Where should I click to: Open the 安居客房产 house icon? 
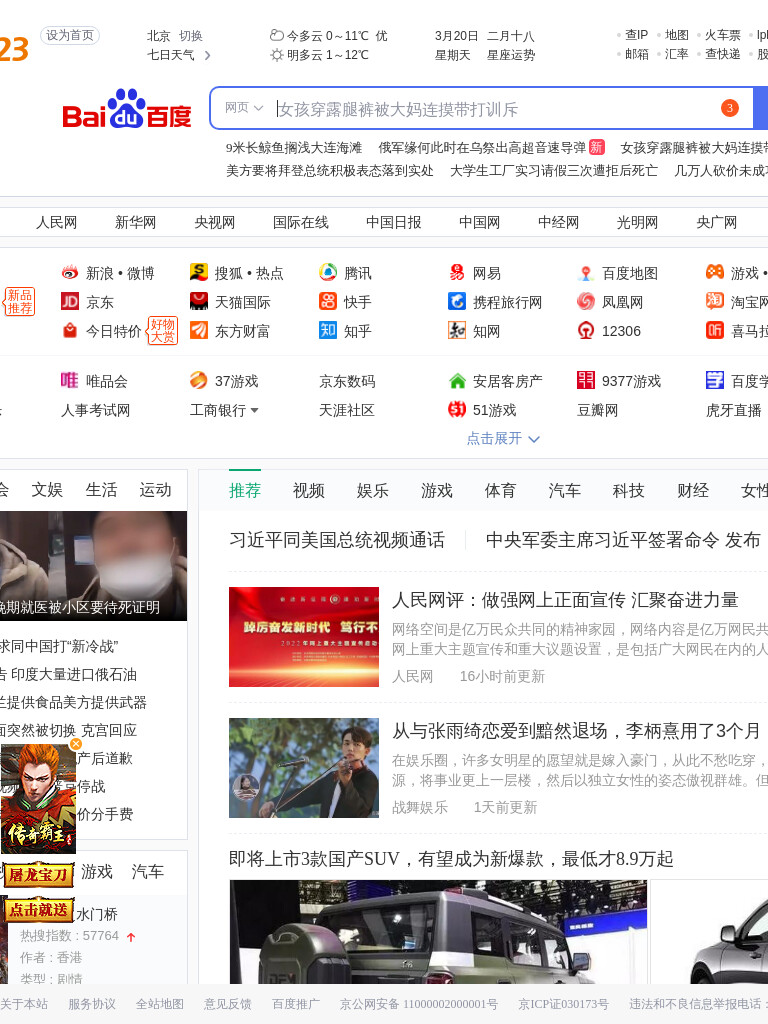pos(457,380)
